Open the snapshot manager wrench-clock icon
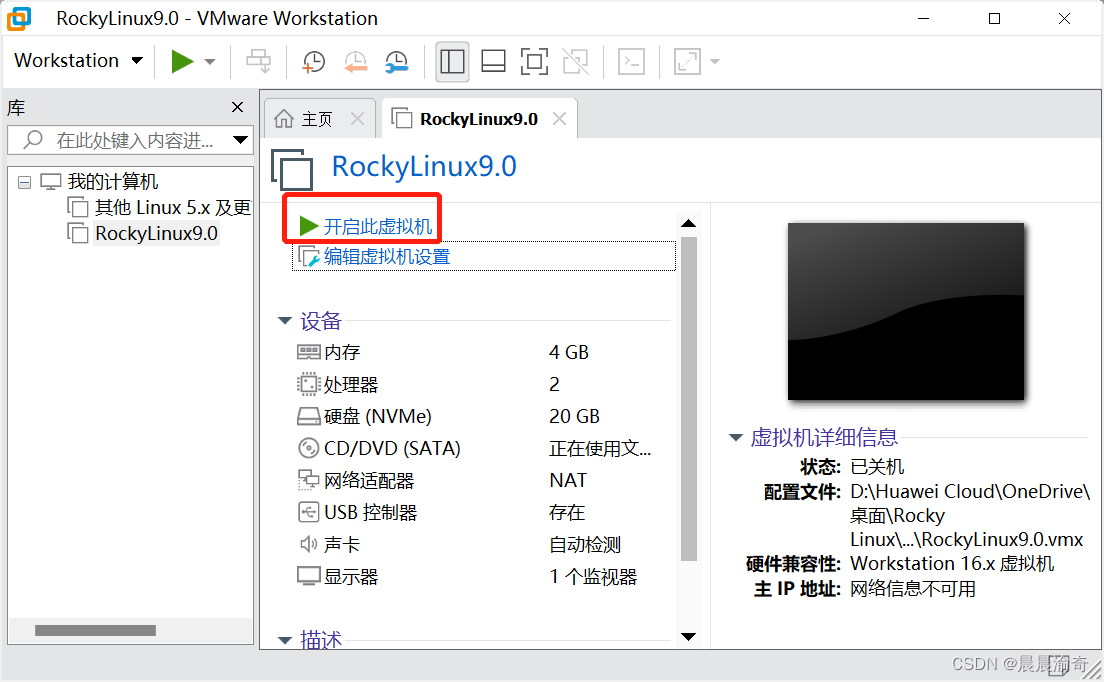1104x682 pixels. (397, 61)
